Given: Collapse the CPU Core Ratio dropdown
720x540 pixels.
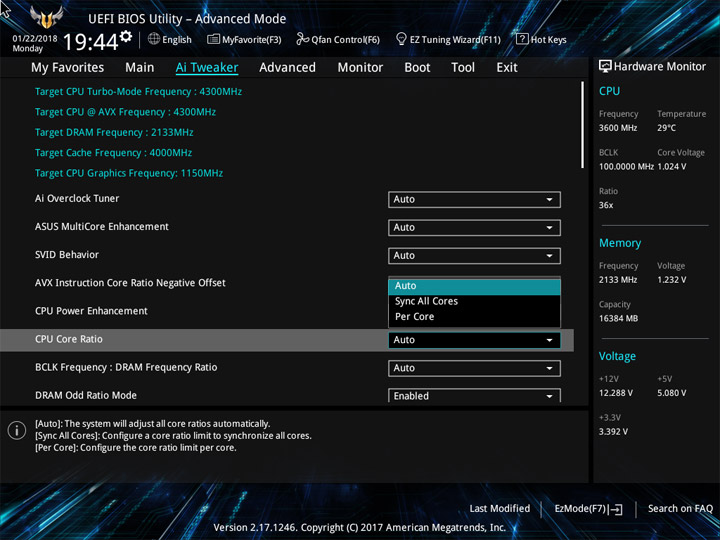Looking at the screenshot, I should coord(474,340).
